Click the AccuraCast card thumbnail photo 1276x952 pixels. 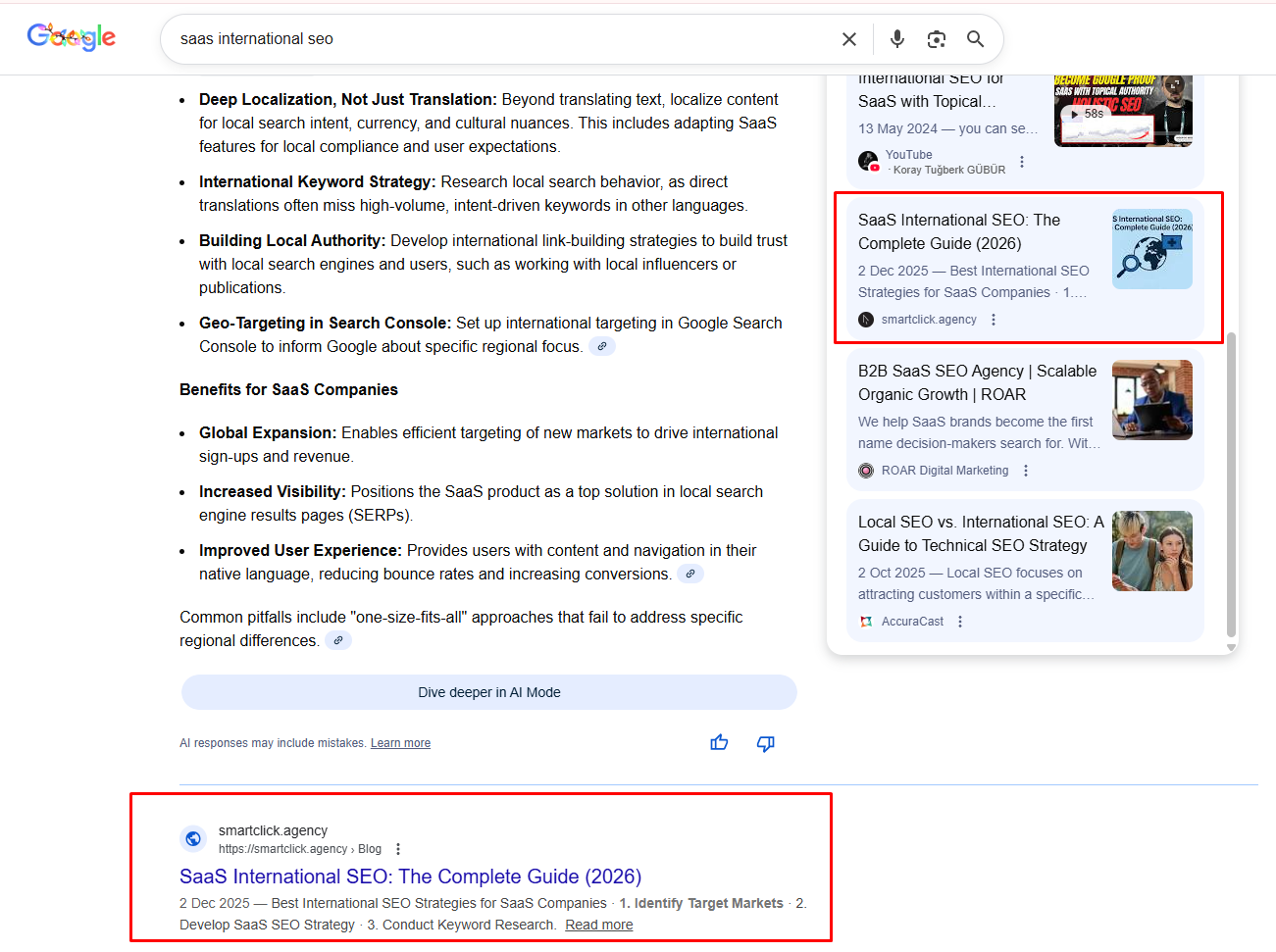click(x=1152, y=551)
